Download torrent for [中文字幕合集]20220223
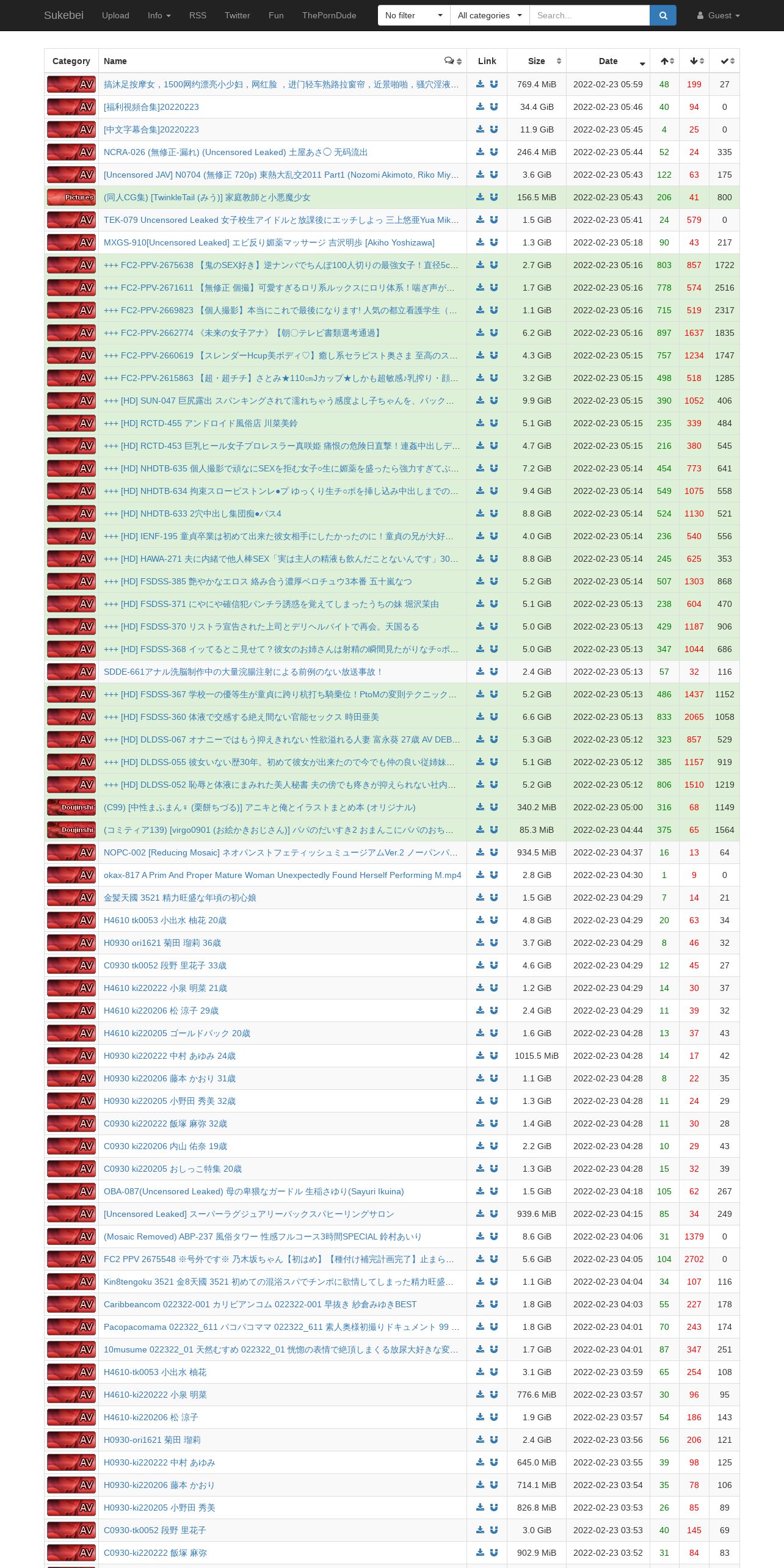The height and width of the screenshot is (1568, 784). click(x=480, y=129)
